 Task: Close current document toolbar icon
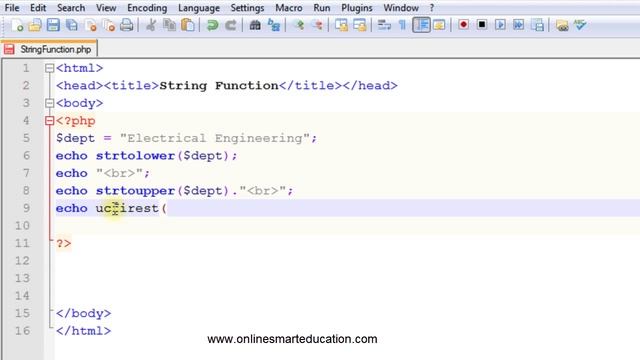90,25
